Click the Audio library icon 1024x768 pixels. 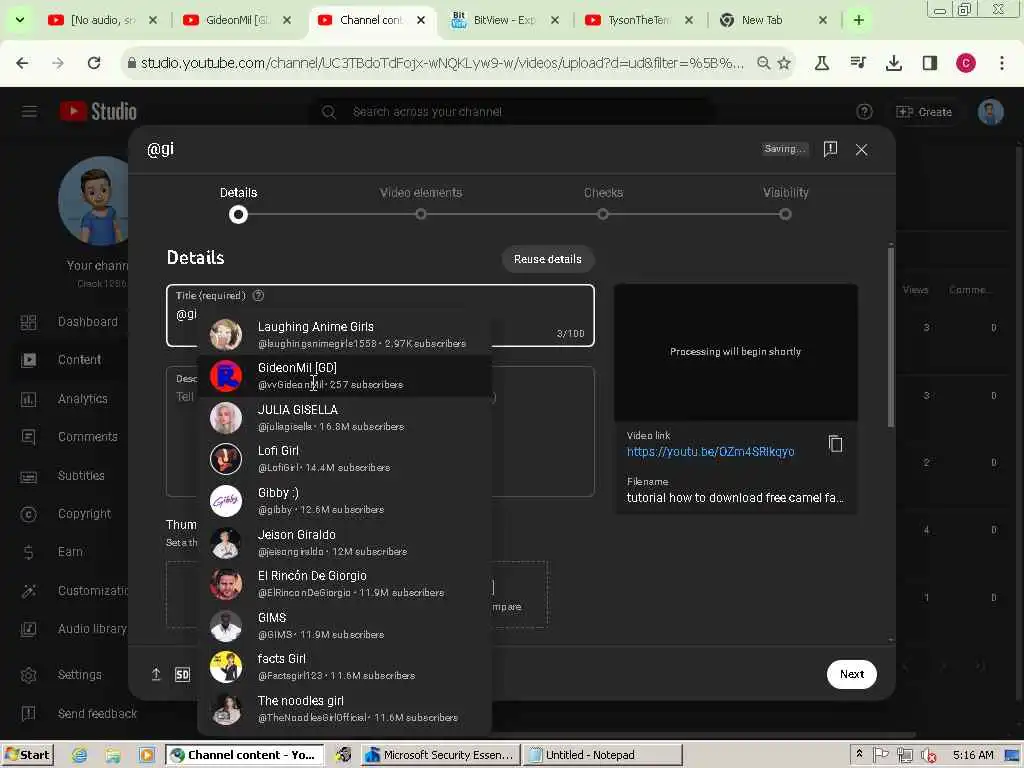pos(29,629)
